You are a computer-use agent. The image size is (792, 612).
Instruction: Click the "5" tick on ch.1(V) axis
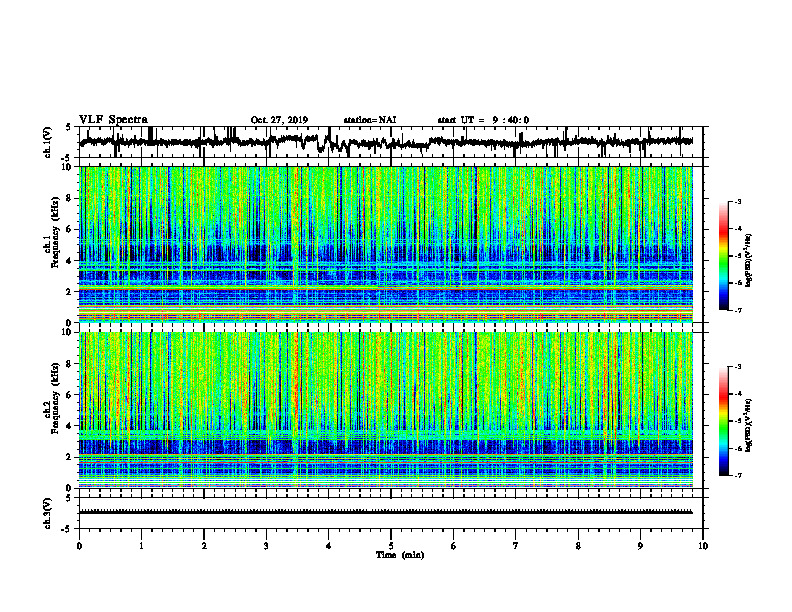tap(69, 127)
